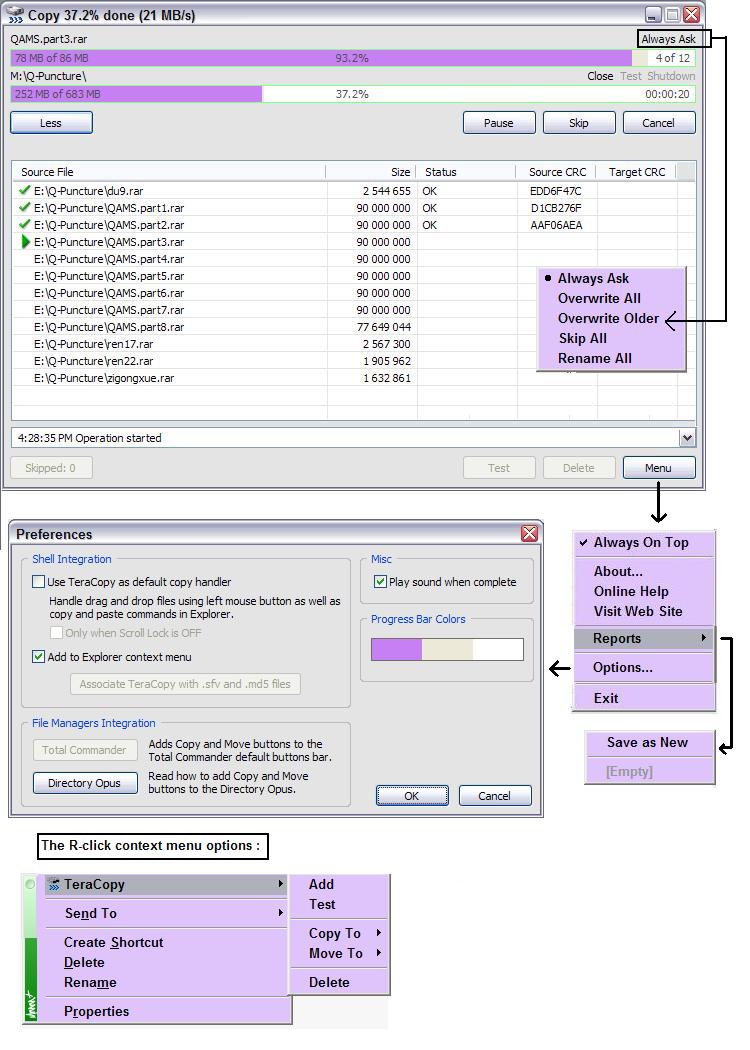Pause the copy operation
The image size is (750, 1050).
tap(499, 123)
